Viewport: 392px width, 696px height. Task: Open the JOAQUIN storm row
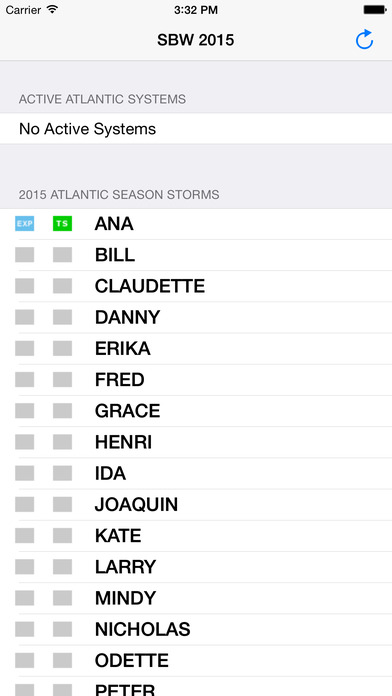click(x=196, y=505)
